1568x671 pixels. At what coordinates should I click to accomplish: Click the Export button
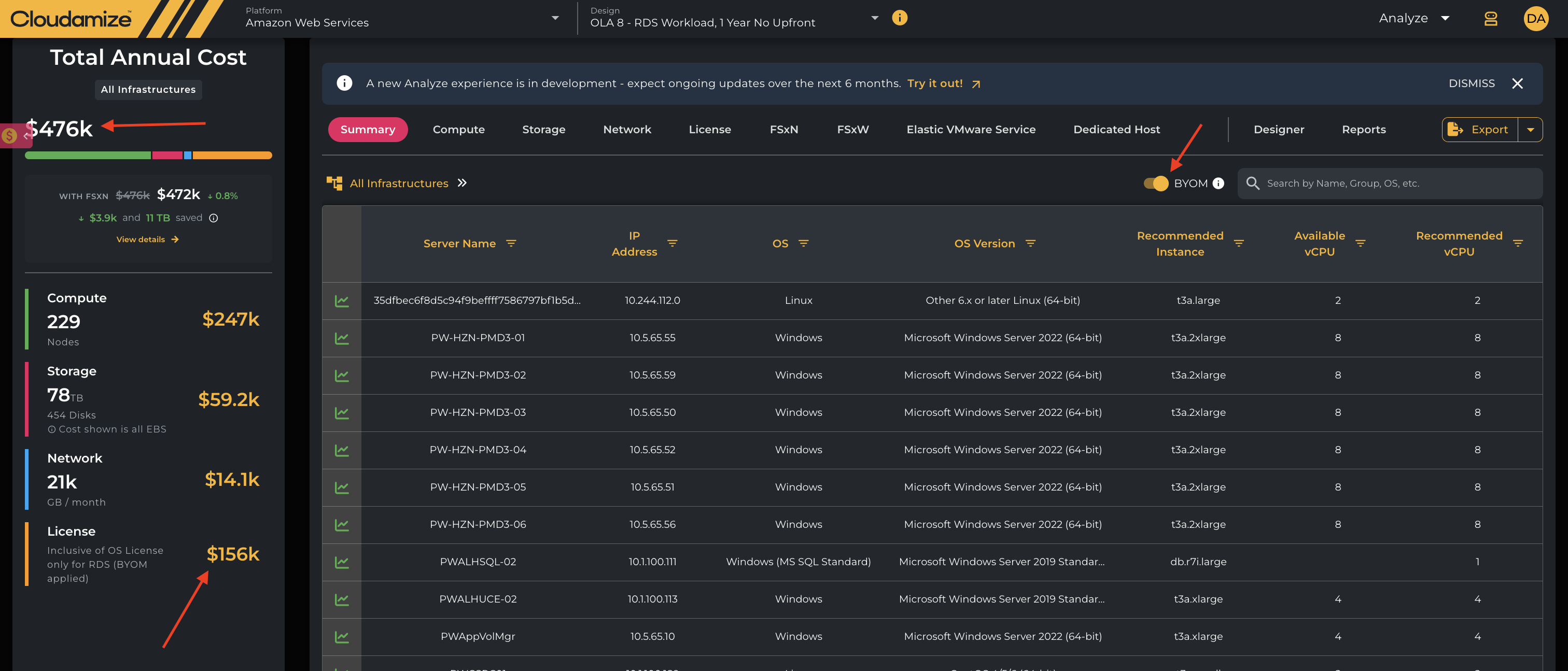[1479, 130]
